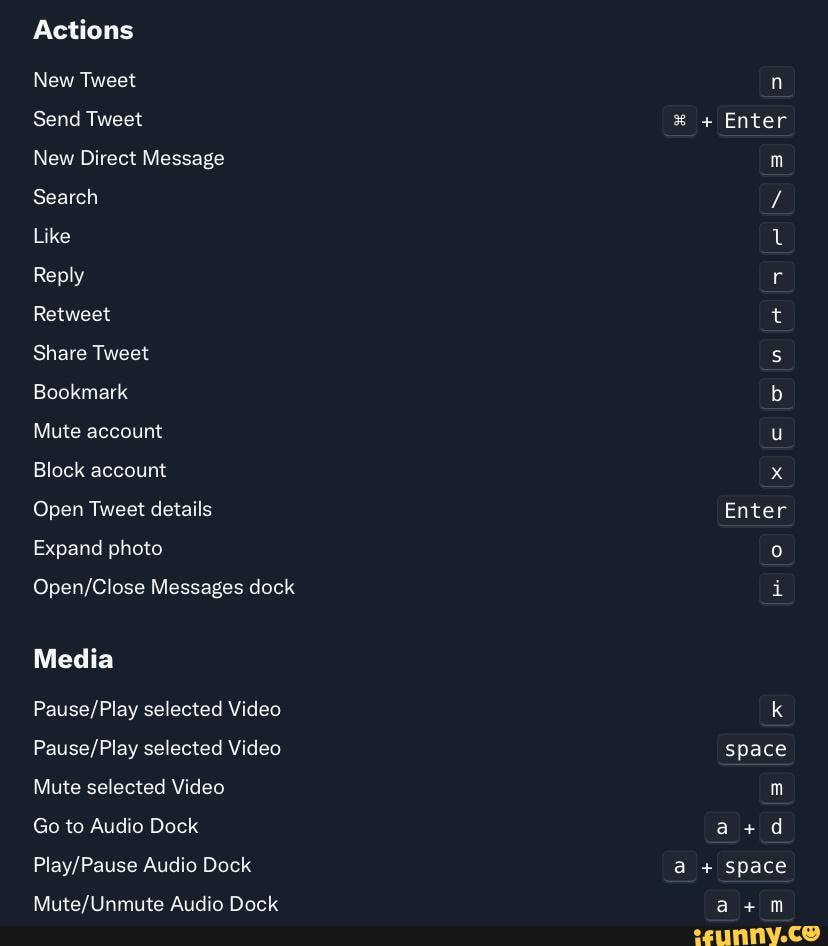828x946 pixels.
Task: Click the 'k' key badge under Media
Action: point(776,711)
